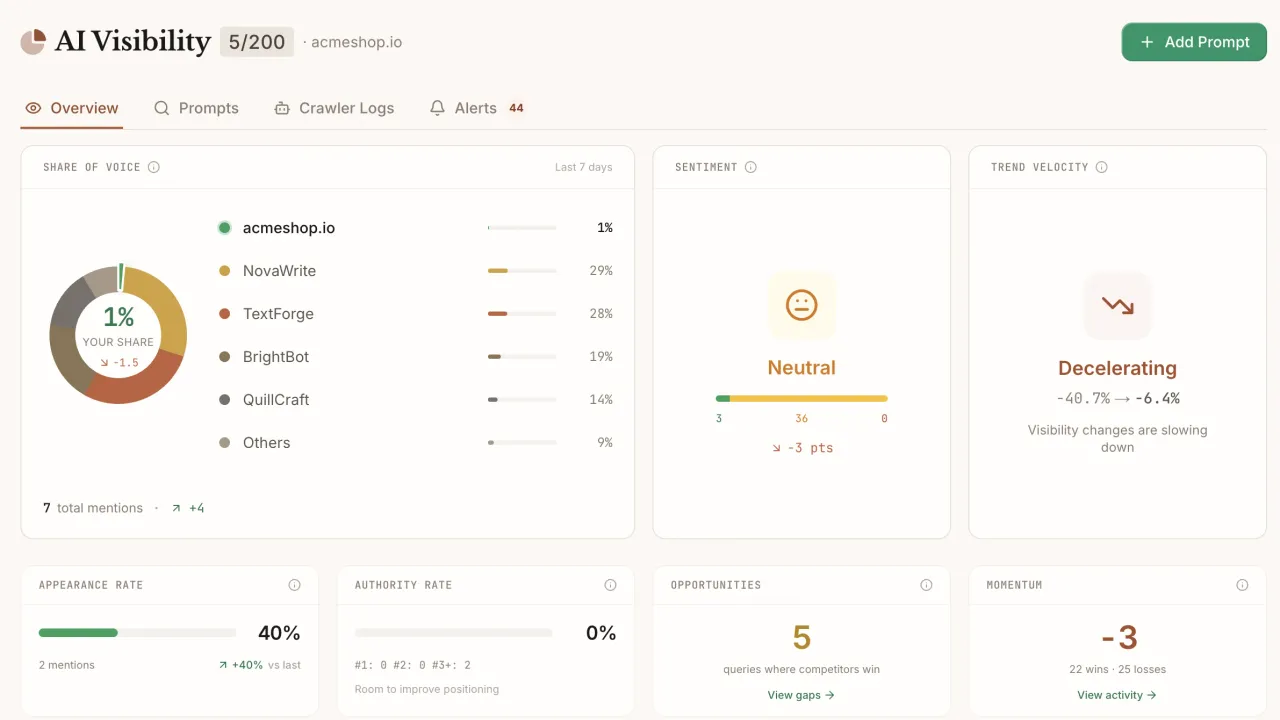Click the sentiment distribution bar

coord(802,398)
